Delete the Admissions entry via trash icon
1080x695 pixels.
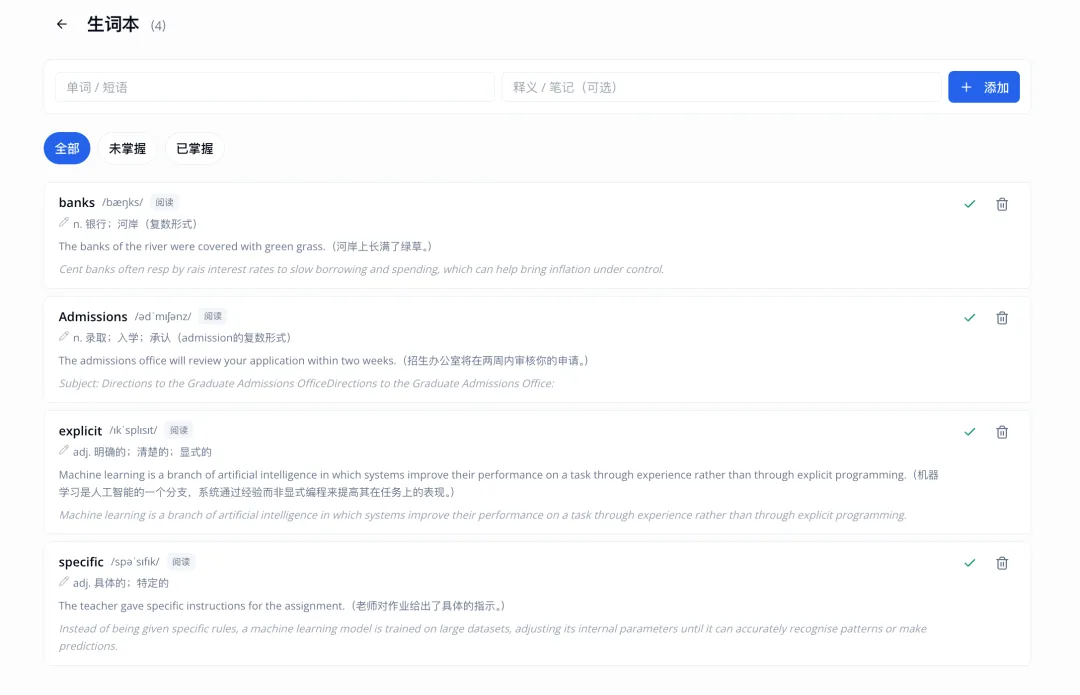[1001, 318]
